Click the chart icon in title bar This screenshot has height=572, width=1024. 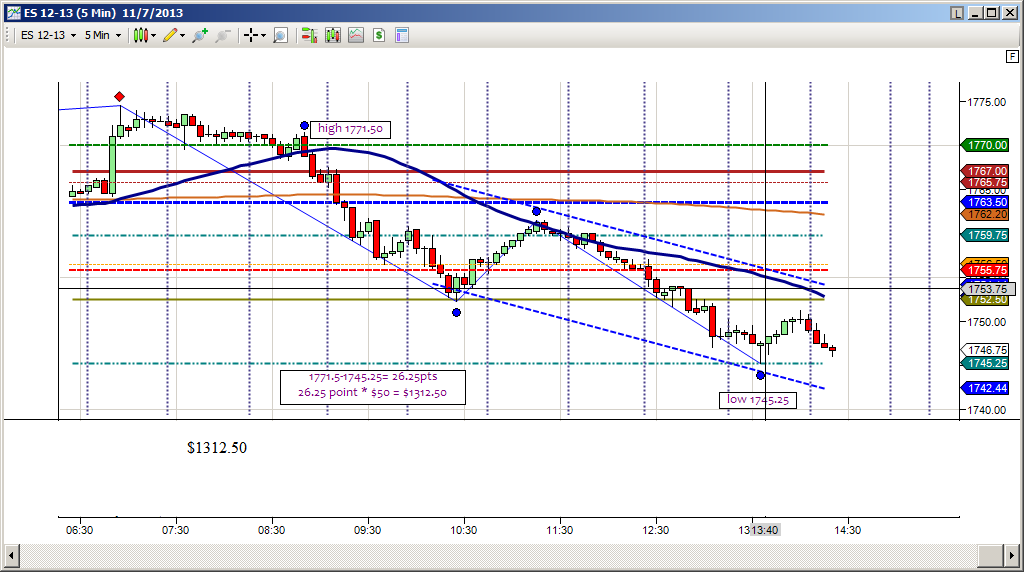click(x=14, y=12)
